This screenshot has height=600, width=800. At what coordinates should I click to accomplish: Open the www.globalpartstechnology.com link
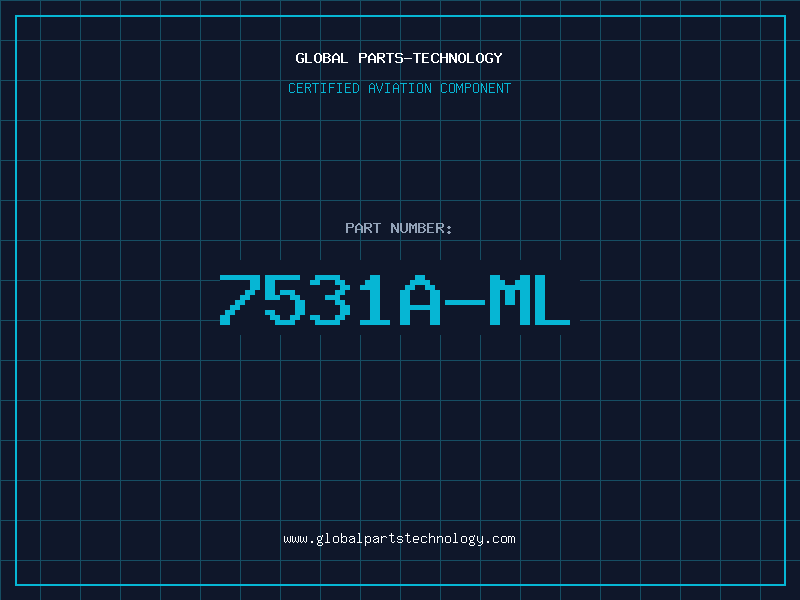pyautogui.click(x=399, y=539)
